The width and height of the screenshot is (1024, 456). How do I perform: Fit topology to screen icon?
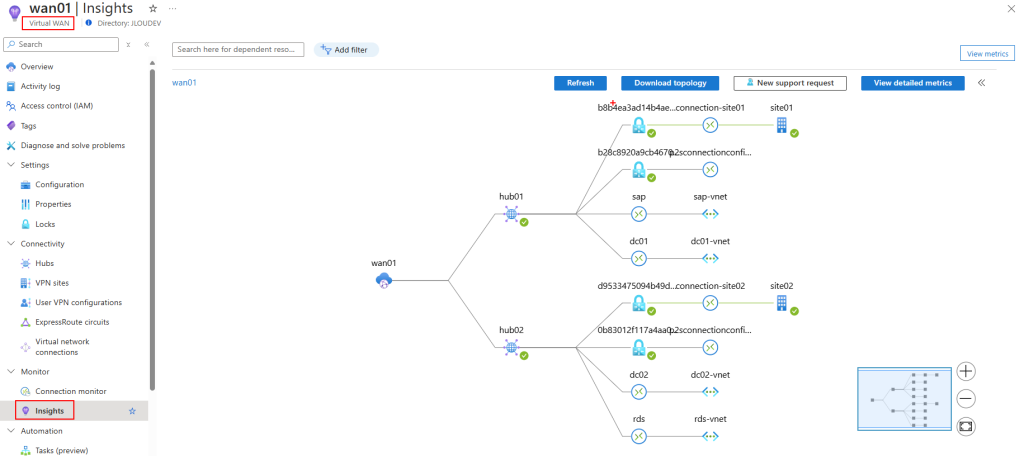click(966, 426)
